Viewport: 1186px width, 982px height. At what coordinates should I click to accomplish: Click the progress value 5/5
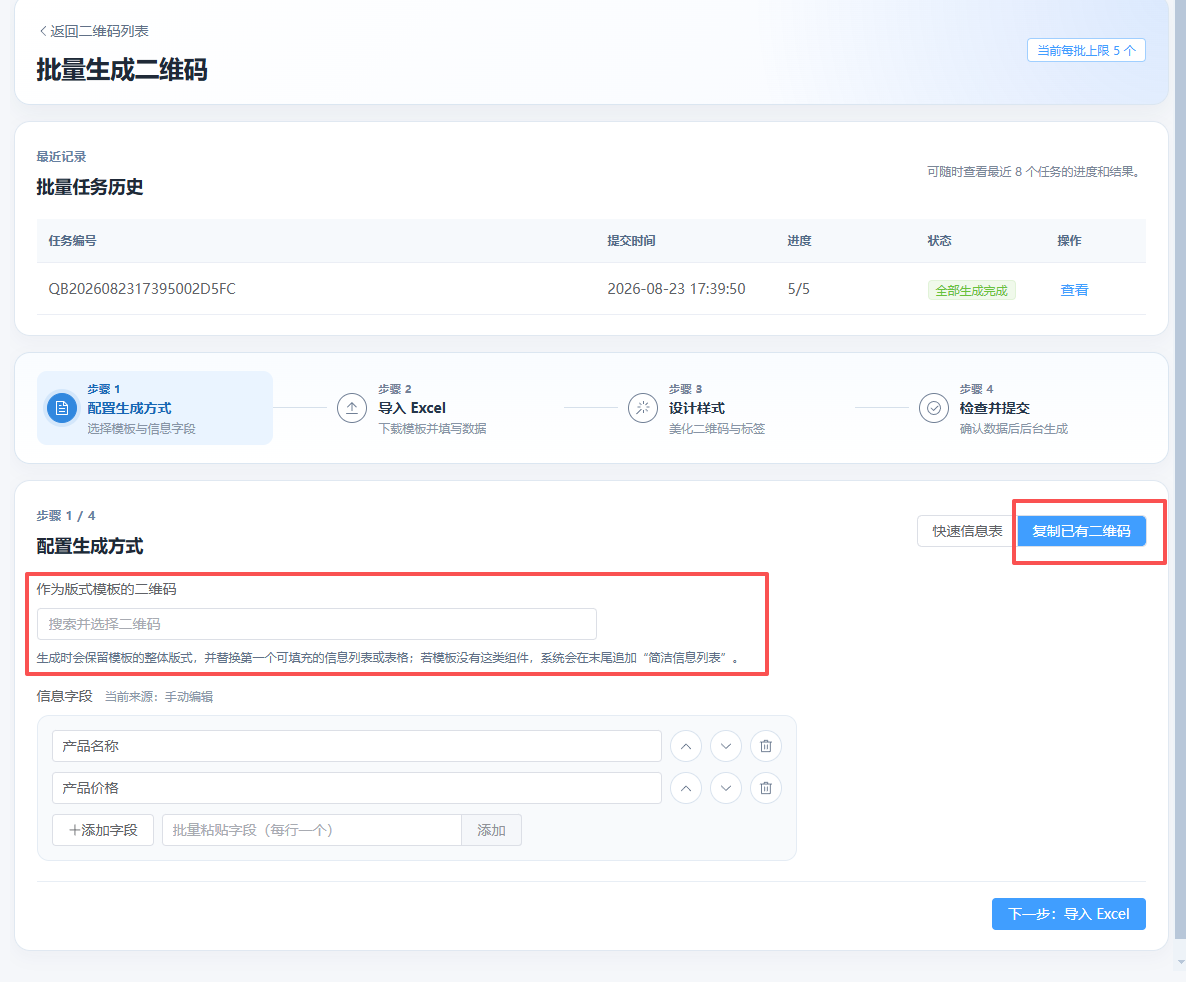click(799, 289)
